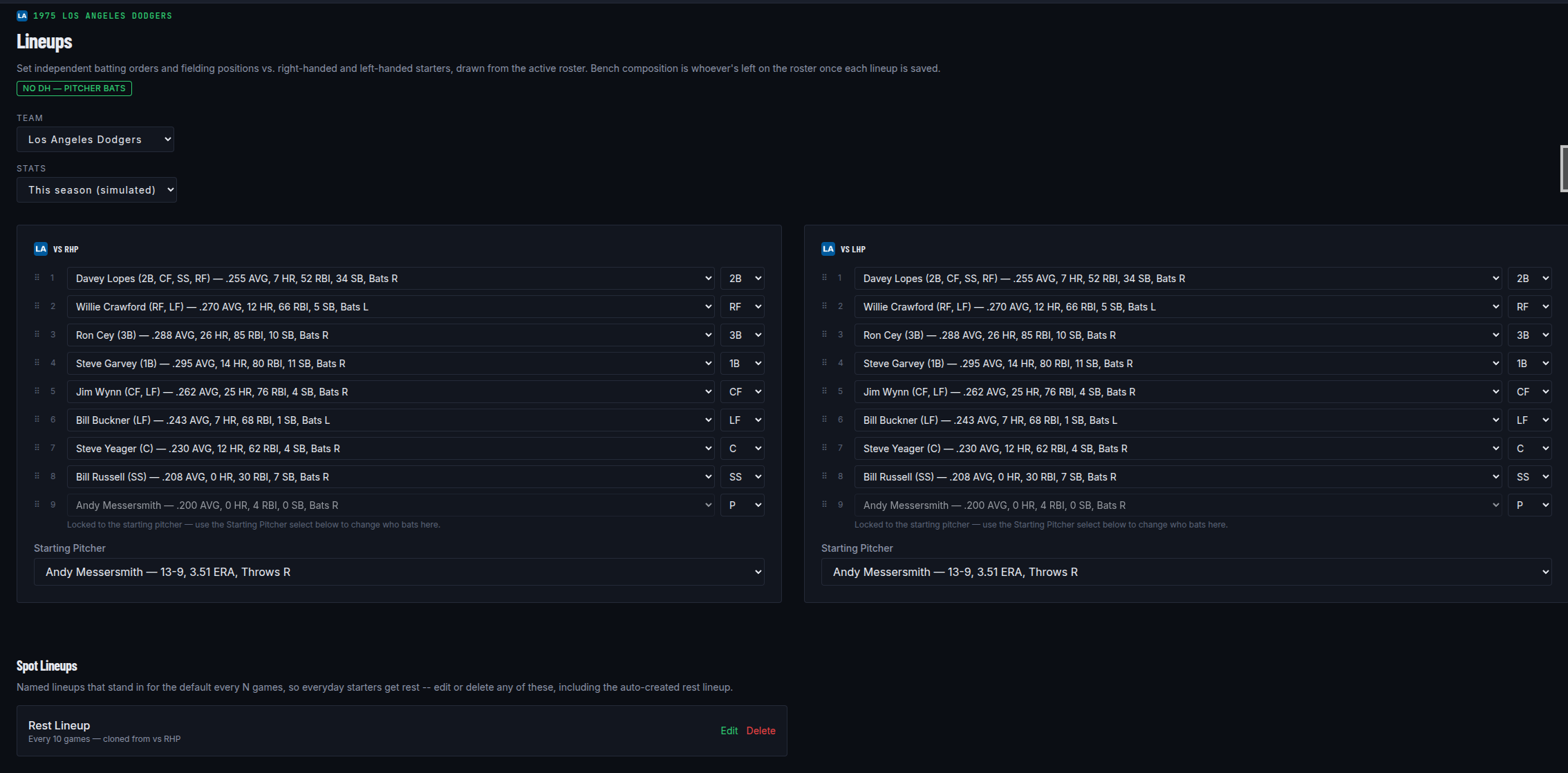
Task: Select the drag handle for vs RHP slot 3
Action: point(37,335)
